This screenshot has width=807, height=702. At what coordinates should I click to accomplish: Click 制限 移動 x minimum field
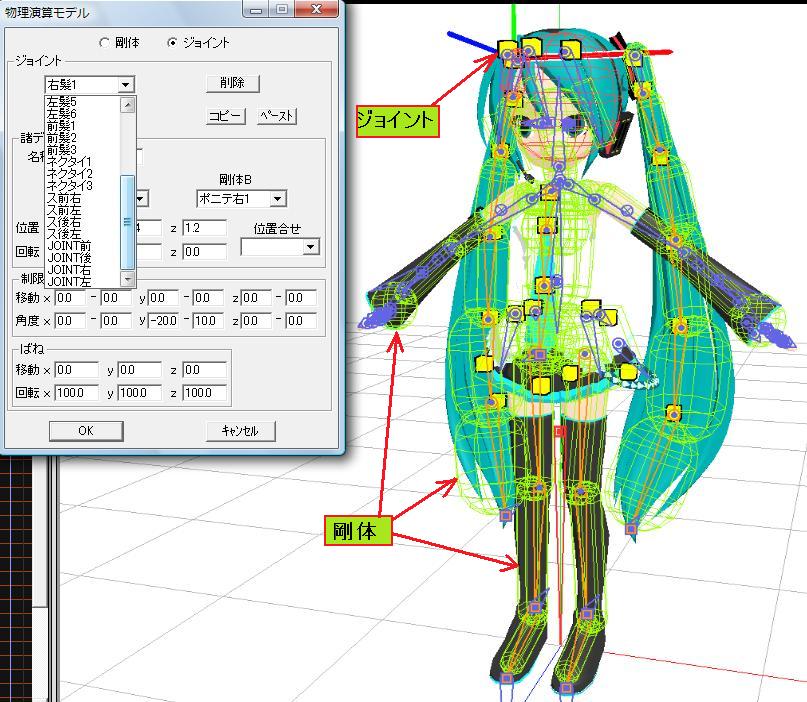(70, 298)
